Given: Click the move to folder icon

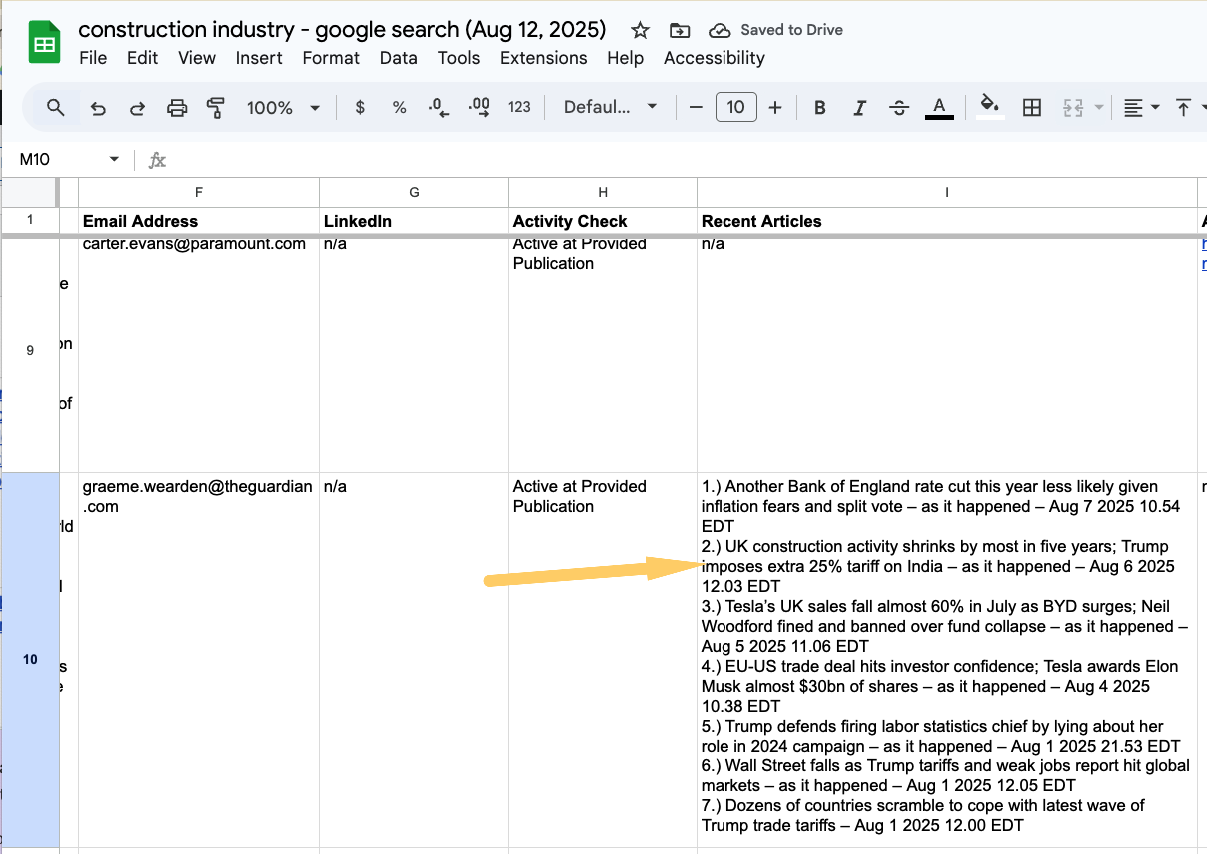Looking at the screenshot, I should [680, 30].
